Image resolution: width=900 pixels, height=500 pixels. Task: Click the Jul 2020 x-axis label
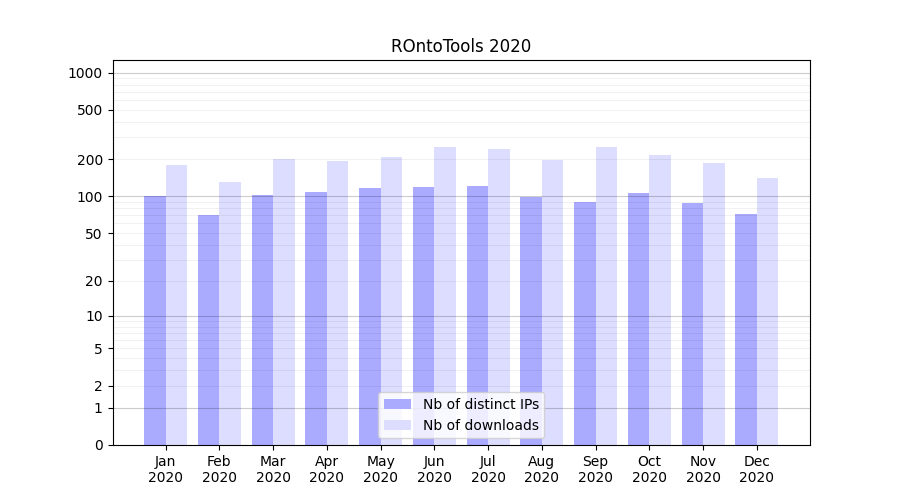(x=488, y=469)
